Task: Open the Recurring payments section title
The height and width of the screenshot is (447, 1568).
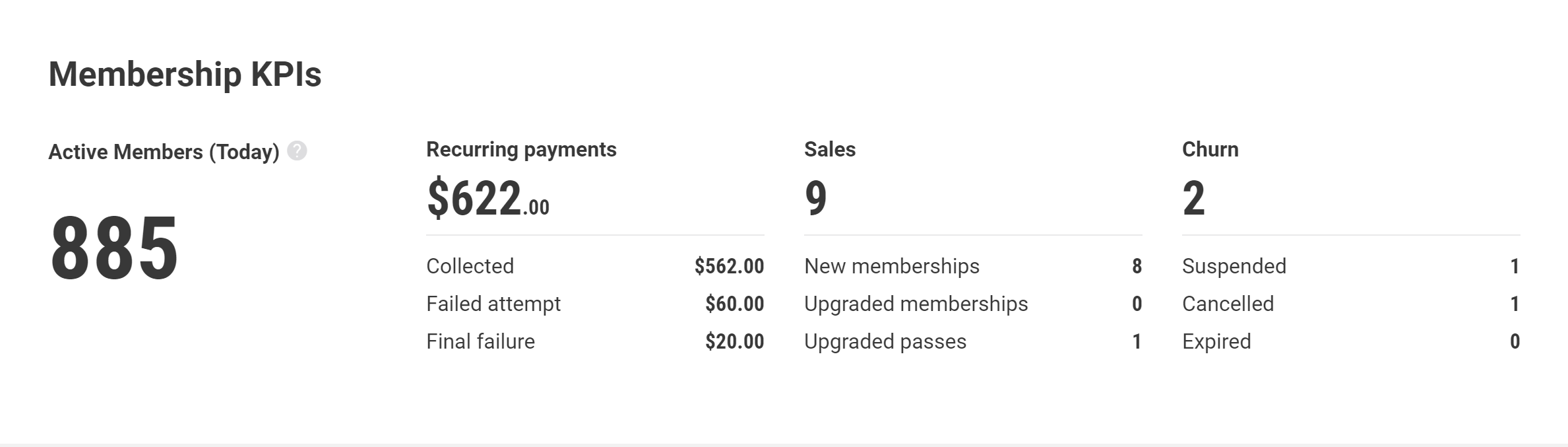Action: tap(521, 149)
